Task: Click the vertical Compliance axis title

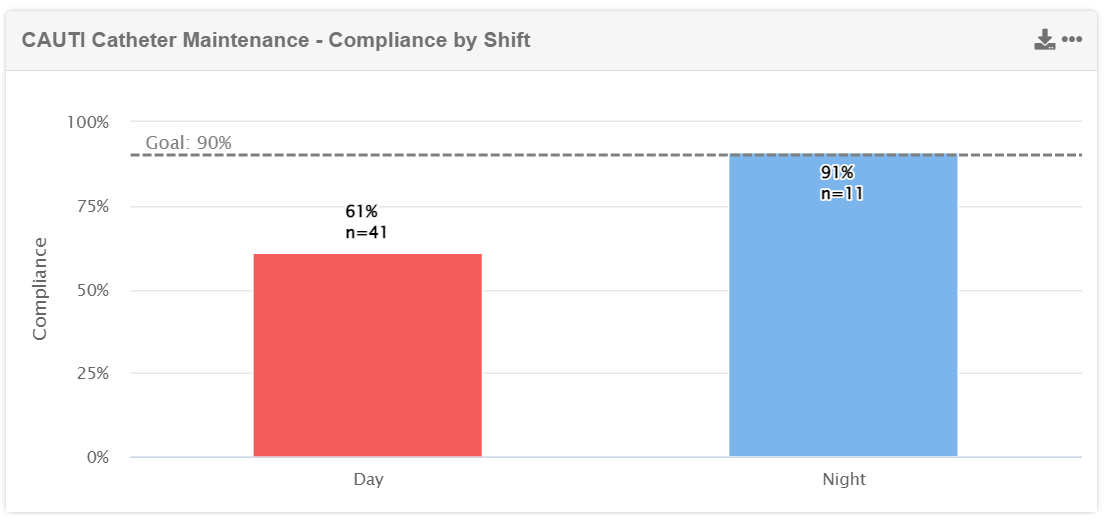Action: 40,289
